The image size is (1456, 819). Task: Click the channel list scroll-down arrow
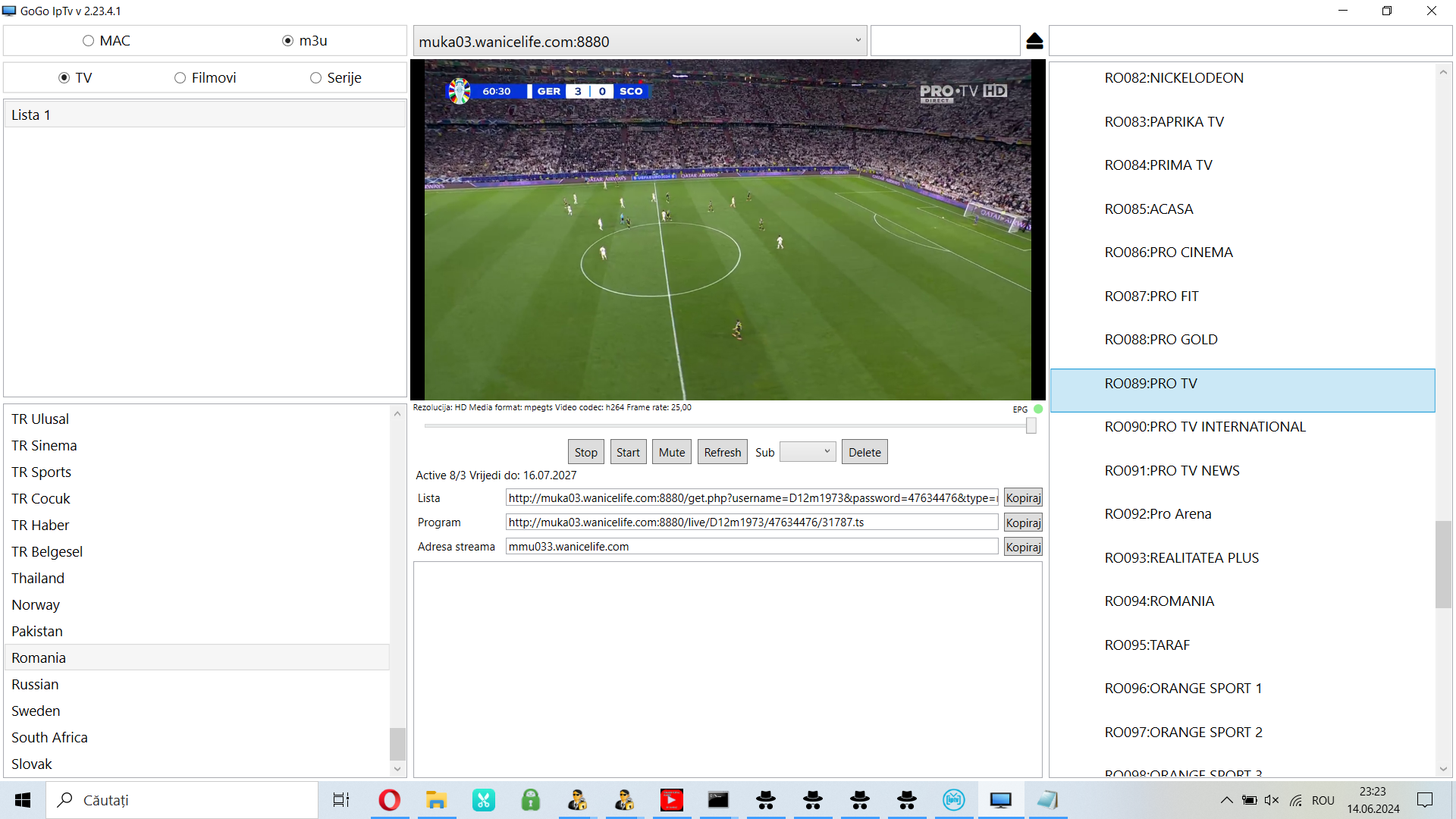[x=1443, y=769]
